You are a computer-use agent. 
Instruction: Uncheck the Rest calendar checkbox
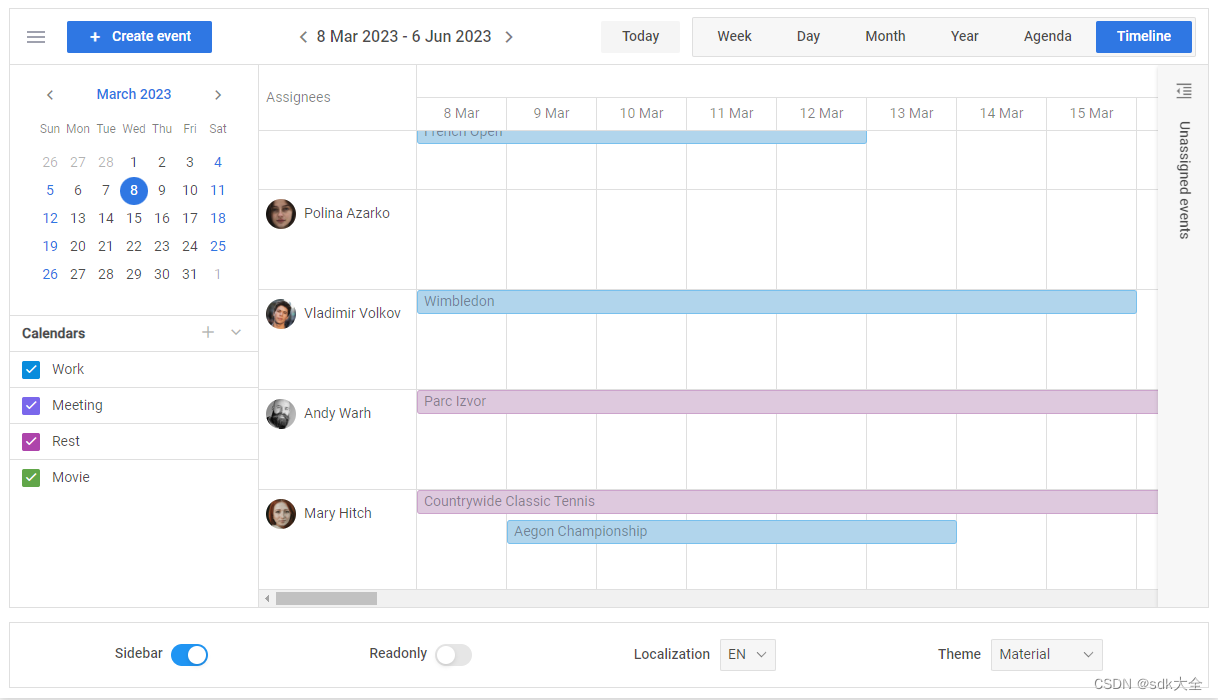point(31,442)
